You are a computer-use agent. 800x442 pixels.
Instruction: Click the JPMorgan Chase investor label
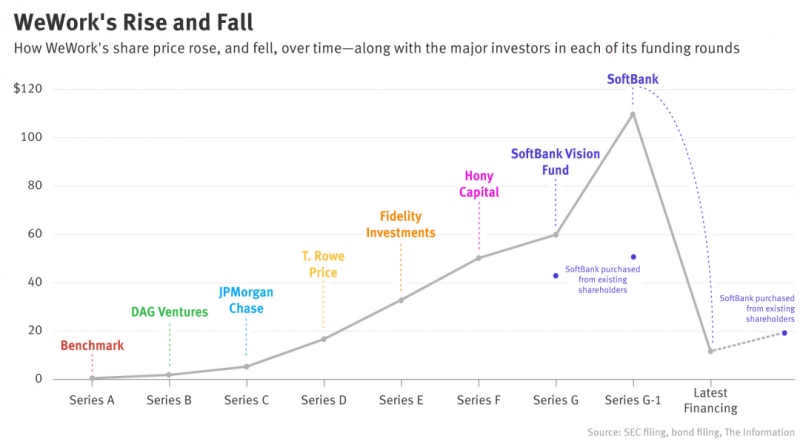coord(246,300)
